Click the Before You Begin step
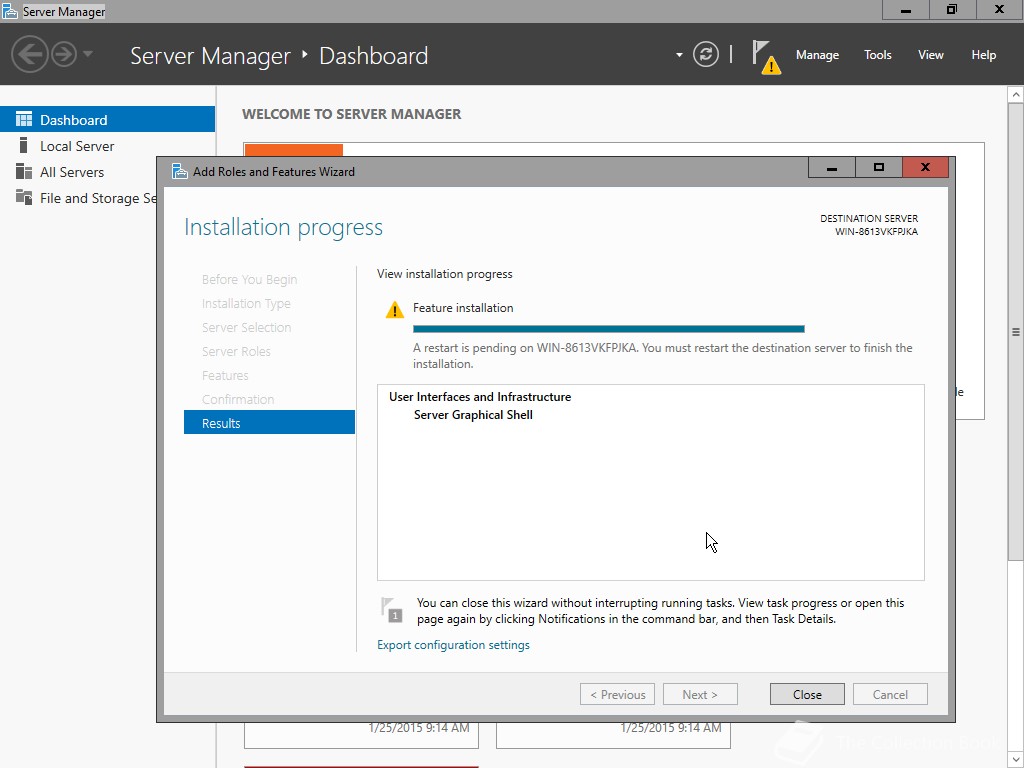 [x=249, y=280]
